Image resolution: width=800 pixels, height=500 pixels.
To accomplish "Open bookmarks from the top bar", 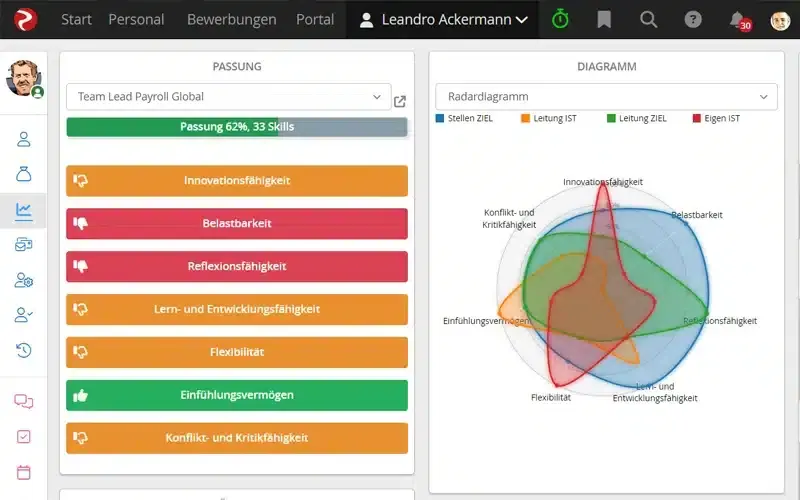I will coord(604,20).
